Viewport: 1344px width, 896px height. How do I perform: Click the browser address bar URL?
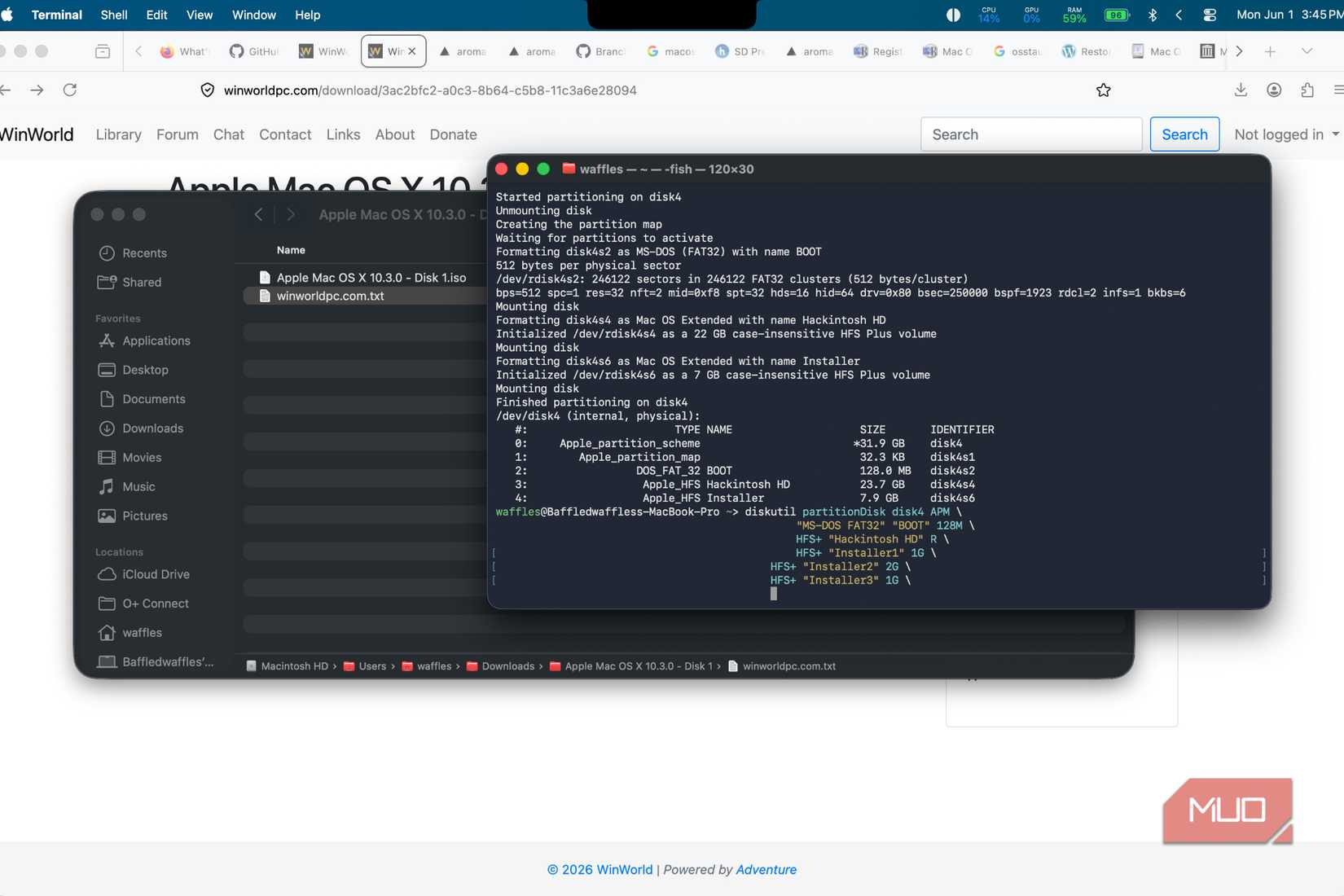point(430,90)
